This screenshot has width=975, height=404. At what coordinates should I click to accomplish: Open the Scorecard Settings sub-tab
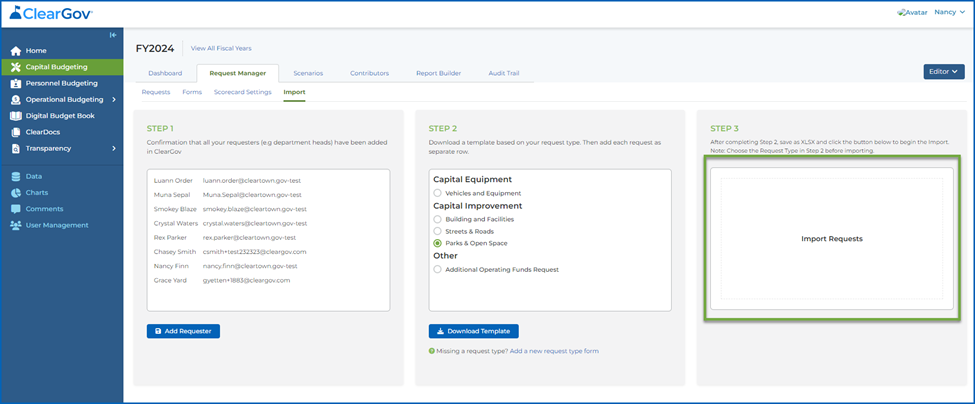[x=243, y=92]
